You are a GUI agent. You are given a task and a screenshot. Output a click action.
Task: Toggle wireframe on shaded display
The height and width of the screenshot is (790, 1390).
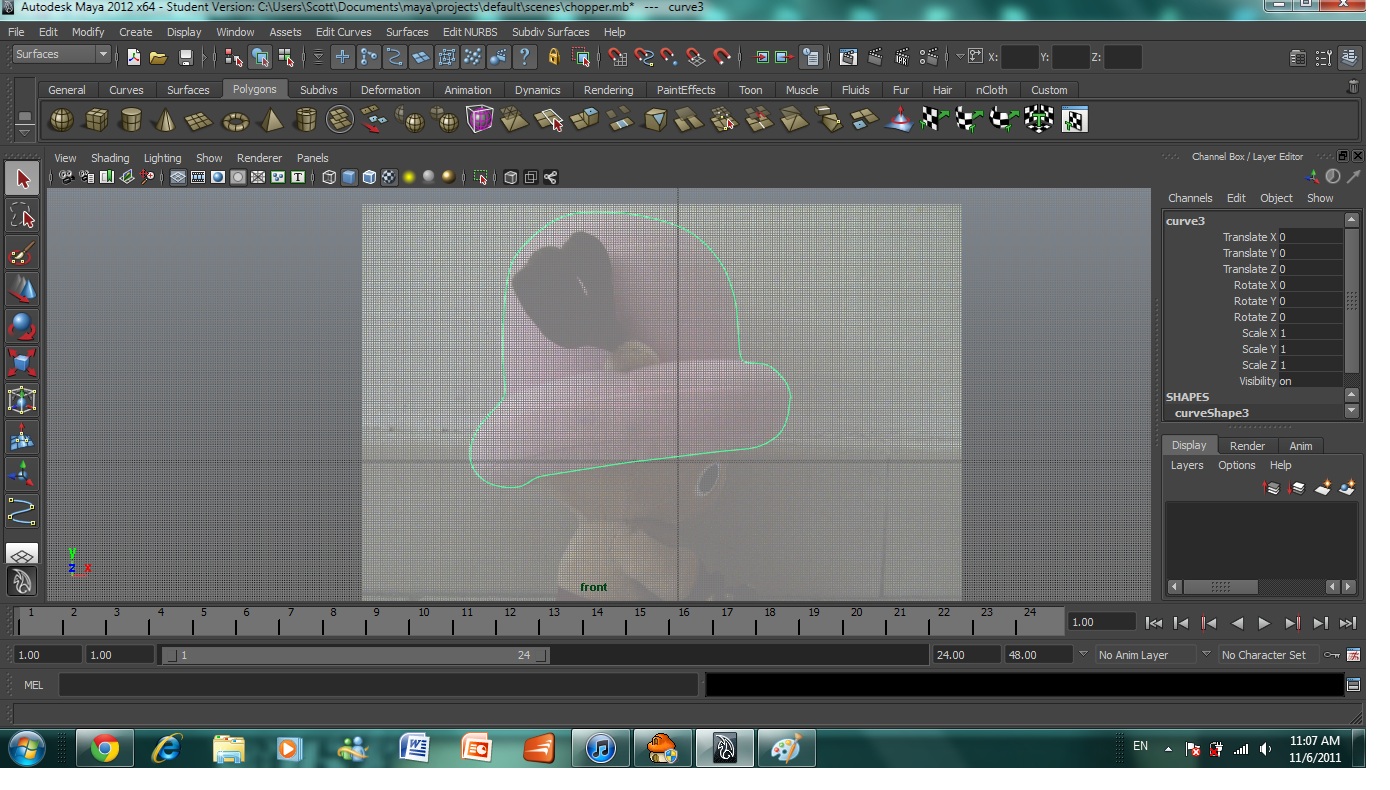point(368,177)
